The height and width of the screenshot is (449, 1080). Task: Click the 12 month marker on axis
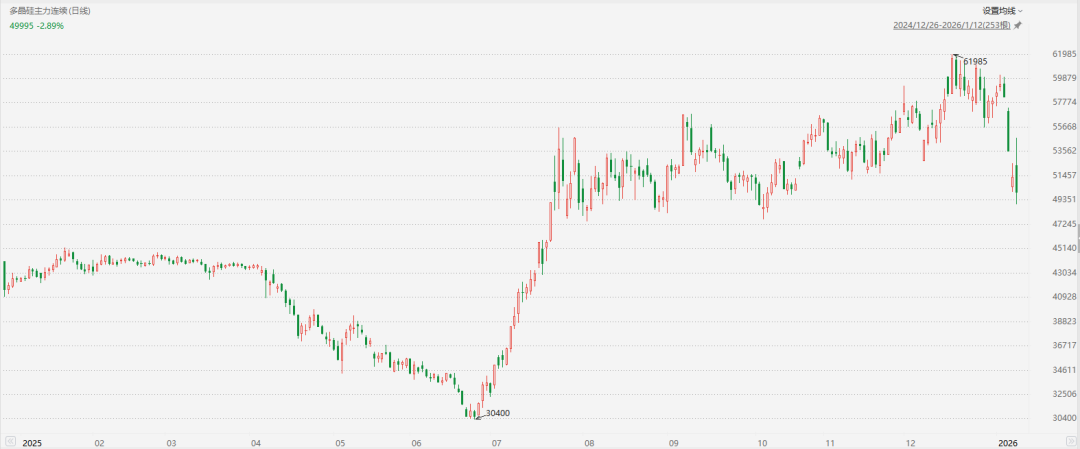point(912,441)
